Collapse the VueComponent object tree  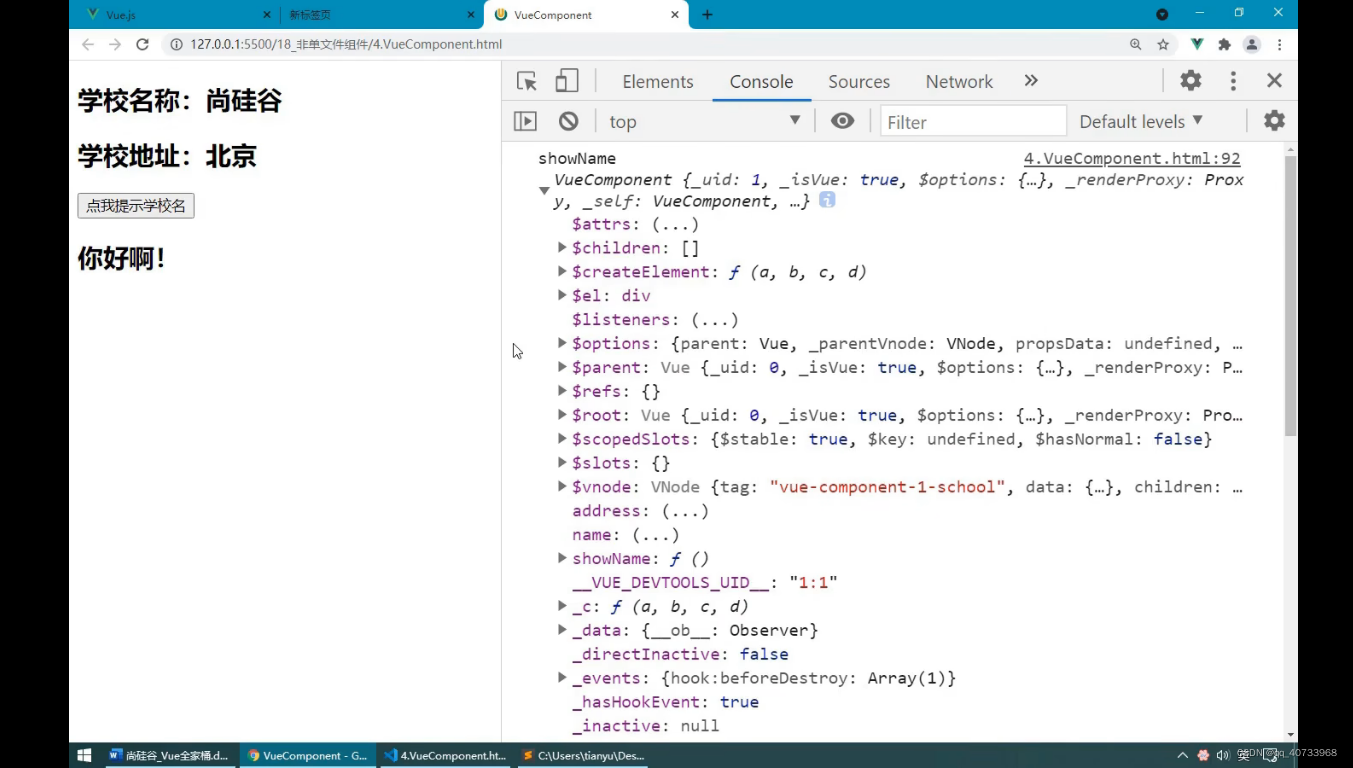pyautogui.click(x=544, y=190)
